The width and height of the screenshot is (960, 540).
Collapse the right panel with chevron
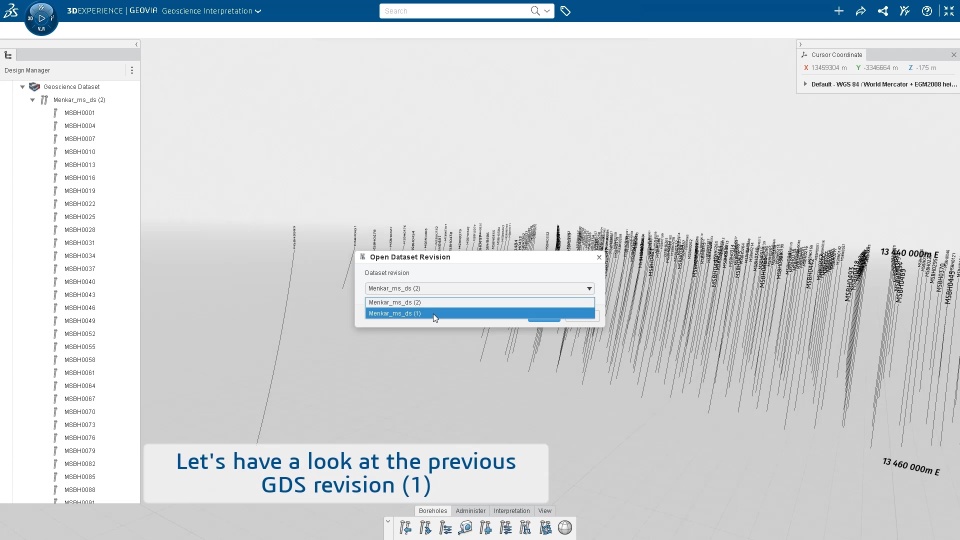tap(800, 44)
